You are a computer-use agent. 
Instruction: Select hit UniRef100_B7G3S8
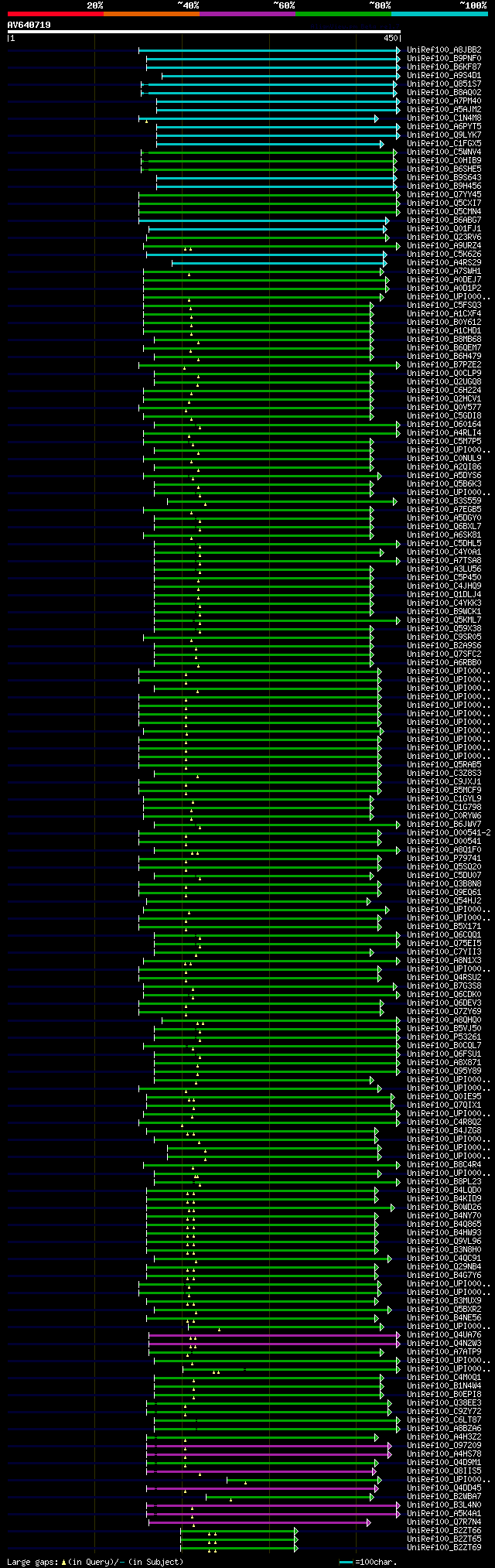click(444, 986)
